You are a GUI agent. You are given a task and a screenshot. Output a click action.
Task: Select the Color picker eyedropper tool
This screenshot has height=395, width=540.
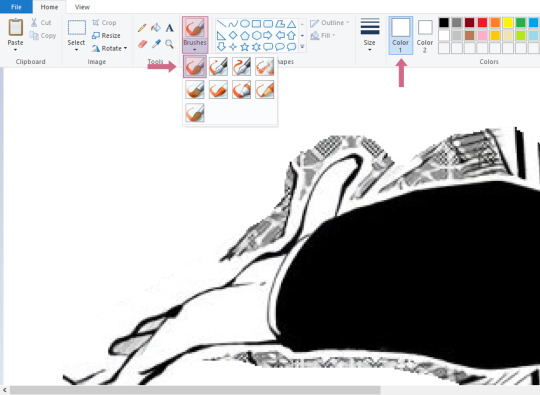(x=156, y=44)
